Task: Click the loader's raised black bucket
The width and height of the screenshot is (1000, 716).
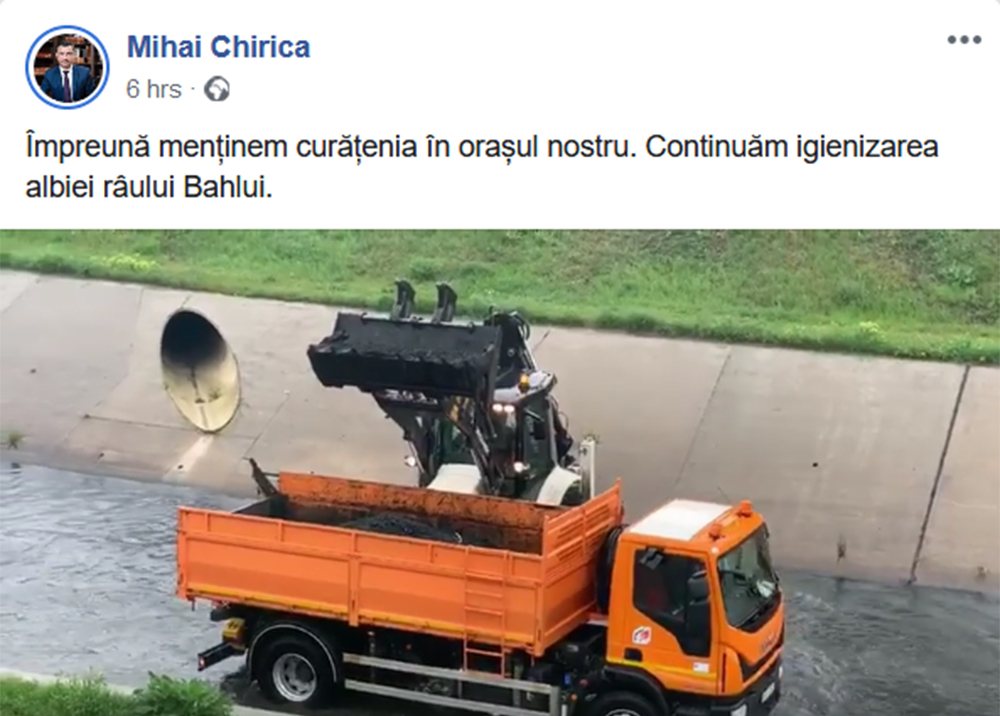Action: tap(405, 353)
